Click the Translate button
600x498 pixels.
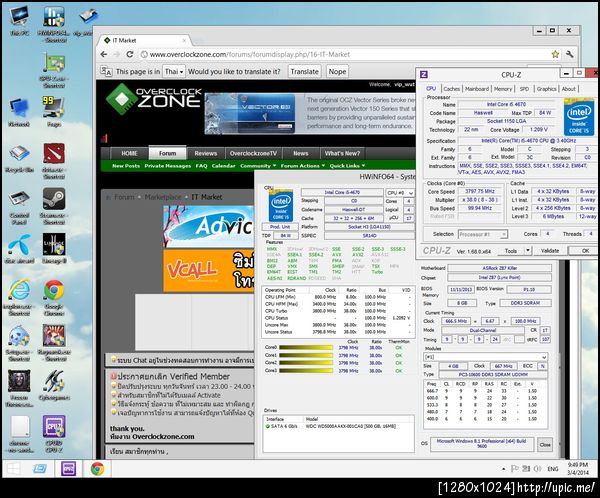pyautogui.click(x=304, y=72)
